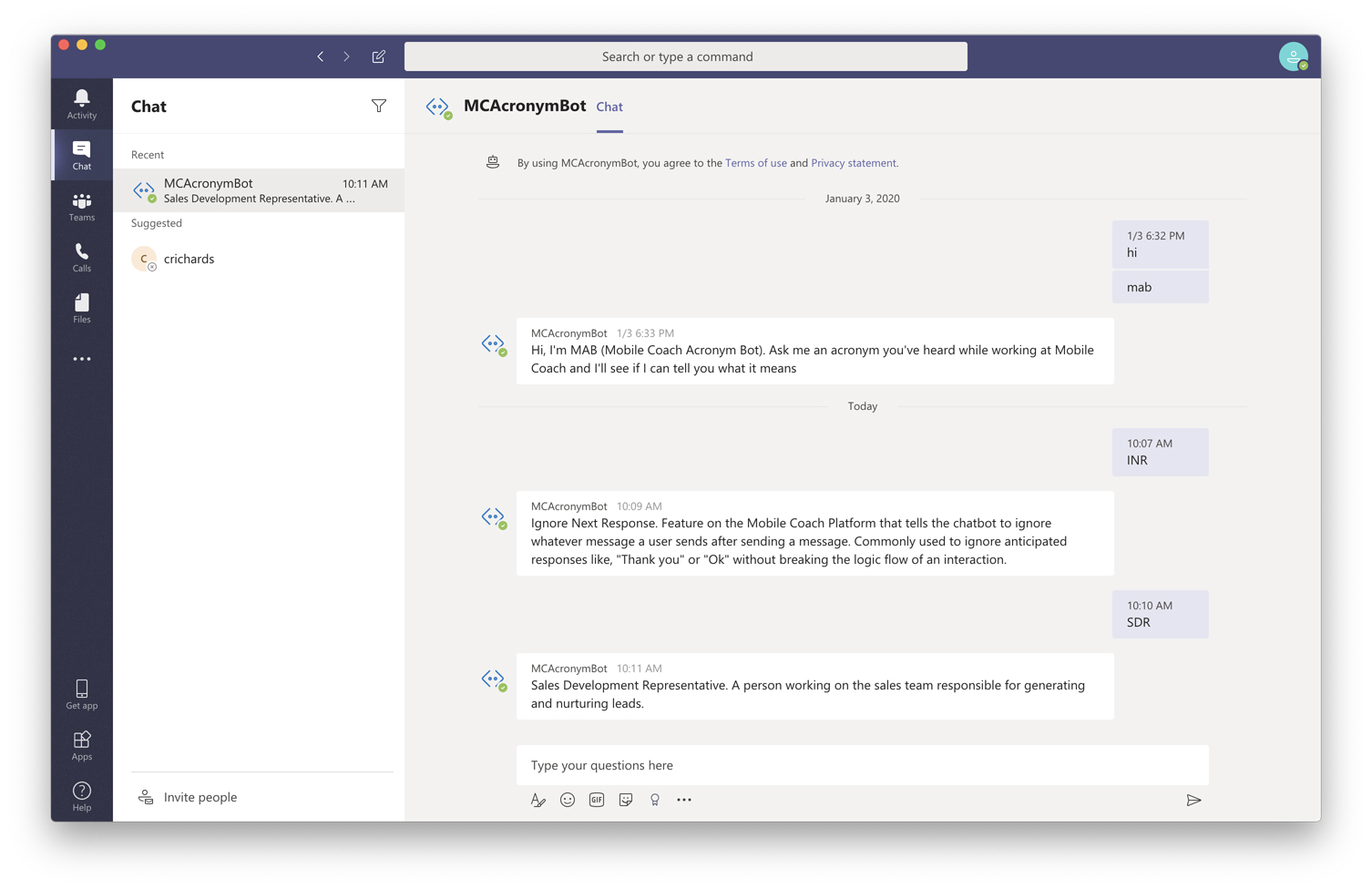Switch to the Chat tab

pyautogui.click(x=609, y=107)
